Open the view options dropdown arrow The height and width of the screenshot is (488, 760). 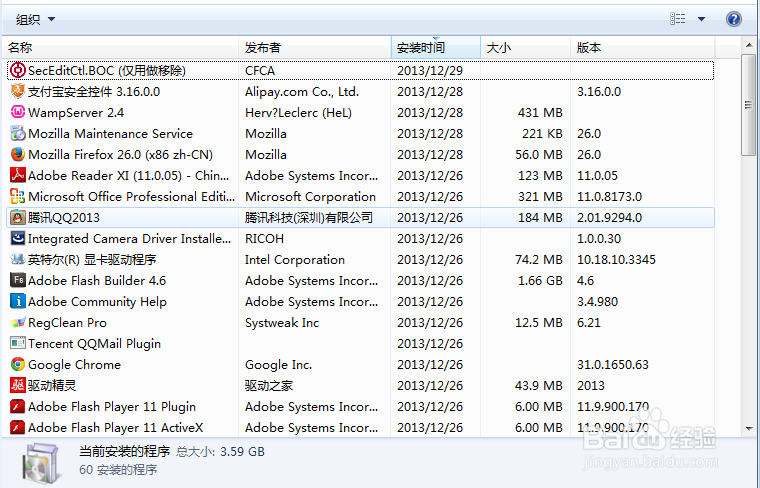tap(701, 19)
